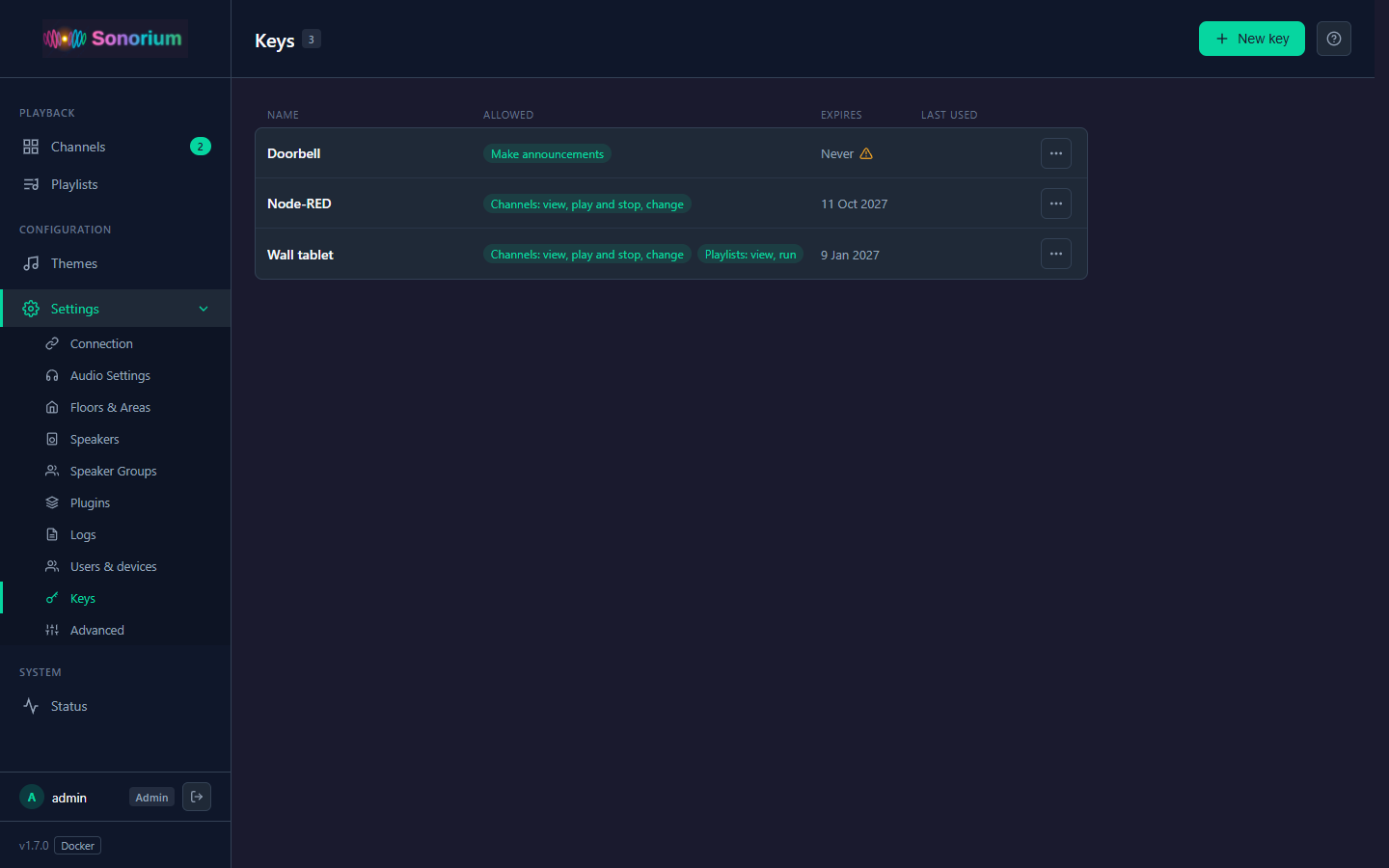The width and height of the screenshot is (1389, 868).
Task: Click the Playlists: view, run permission tag
Action: pos(750,255)
